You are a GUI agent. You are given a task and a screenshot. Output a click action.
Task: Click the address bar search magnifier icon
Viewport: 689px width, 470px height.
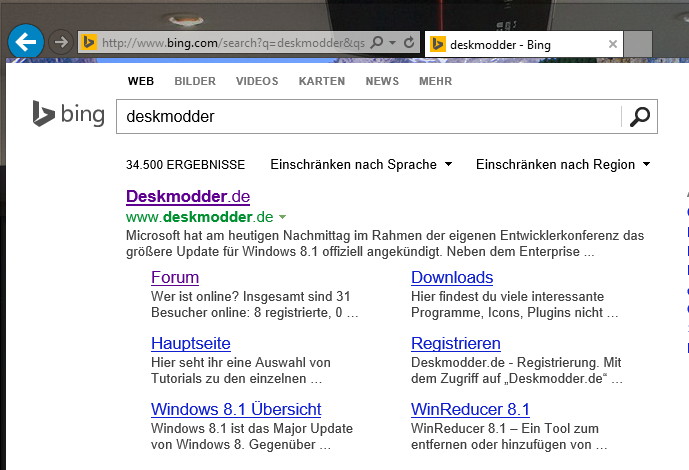pyautogui.click(x=377, y=43)
